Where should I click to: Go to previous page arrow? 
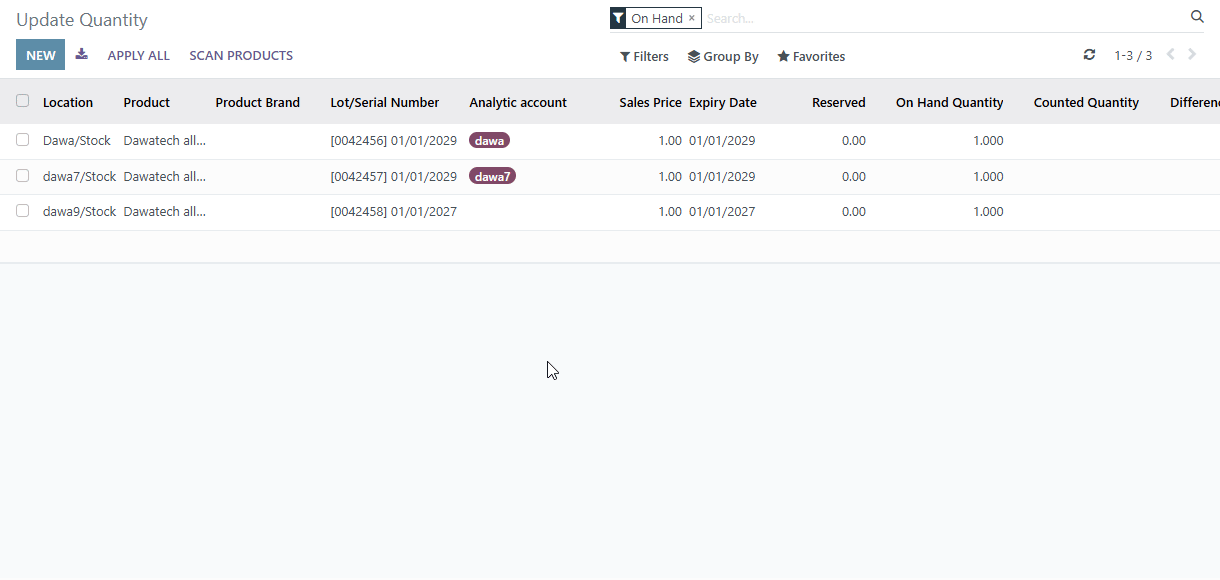click(x=1171, y=55)
